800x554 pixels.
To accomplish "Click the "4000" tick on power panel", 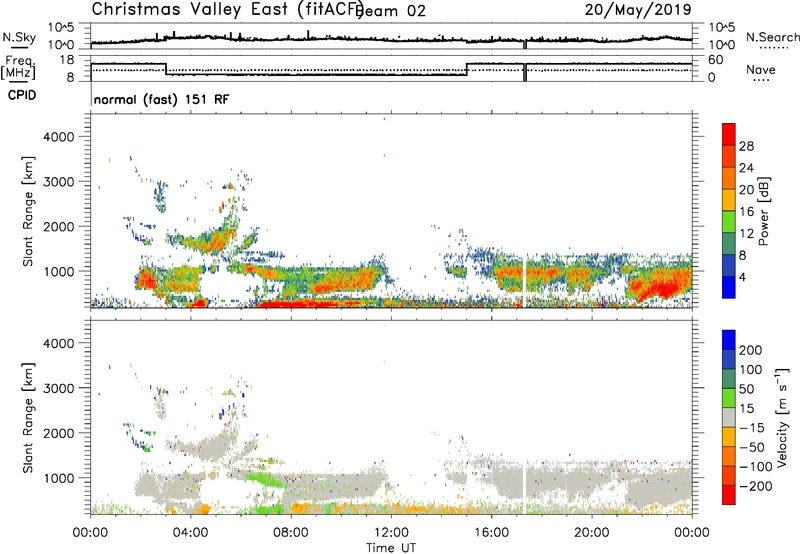I will point(58,137).
